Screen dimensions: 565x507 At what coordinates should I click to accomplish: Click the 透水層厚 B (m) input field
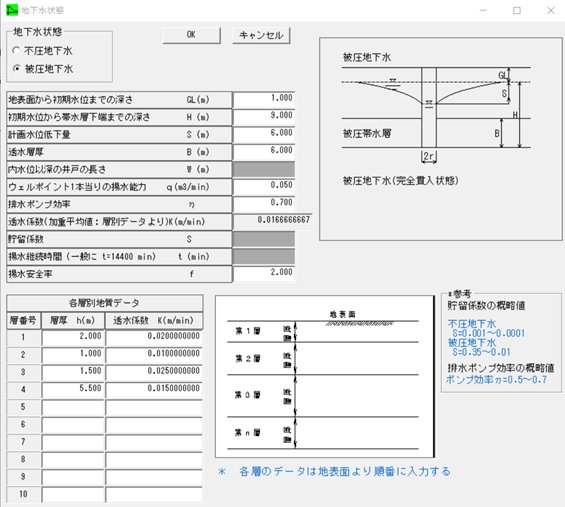tap(264, 152)
